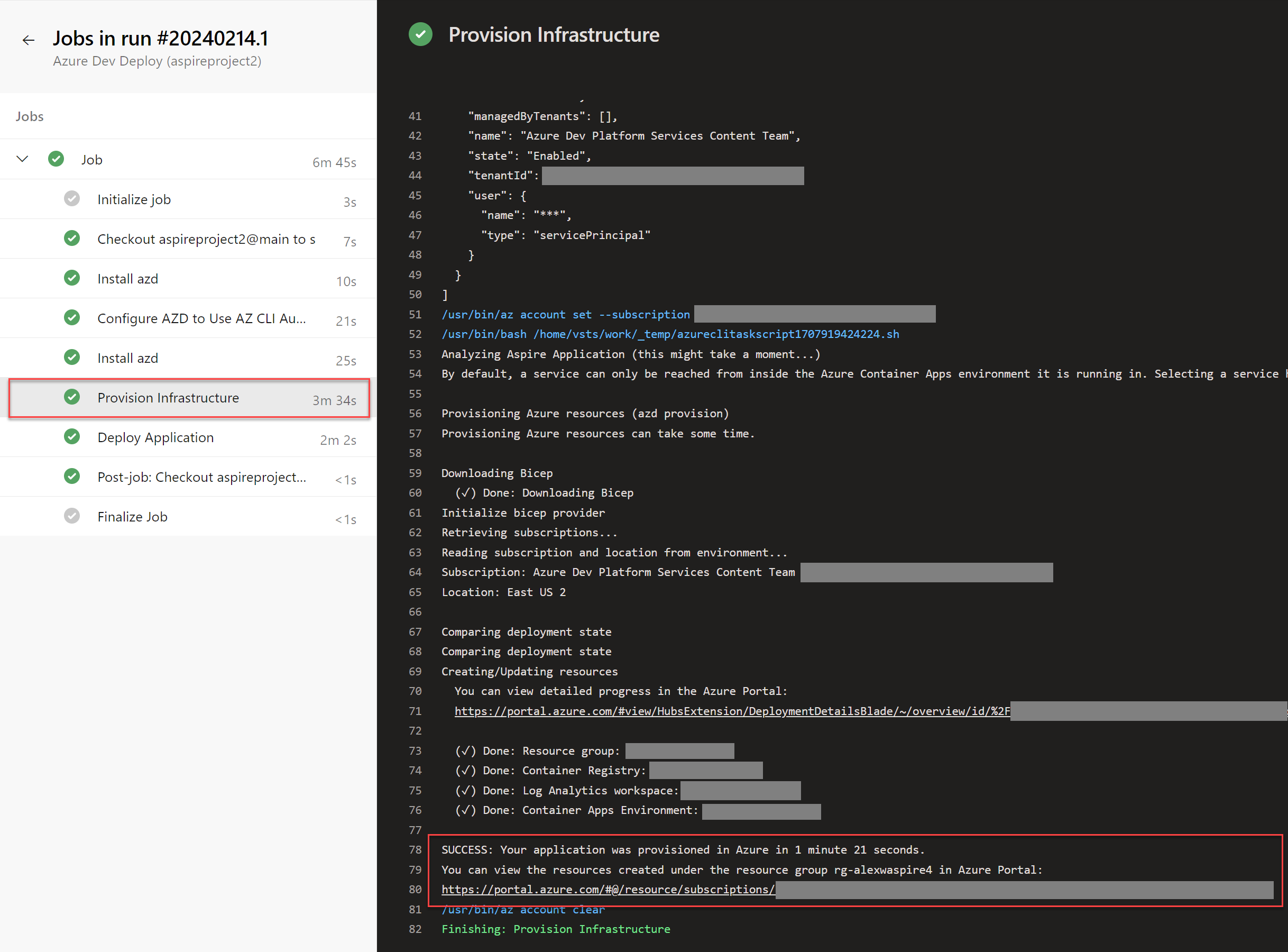Select the Deploy Application step
Viewport: 1288px width, 952px height.
(188, 437)
